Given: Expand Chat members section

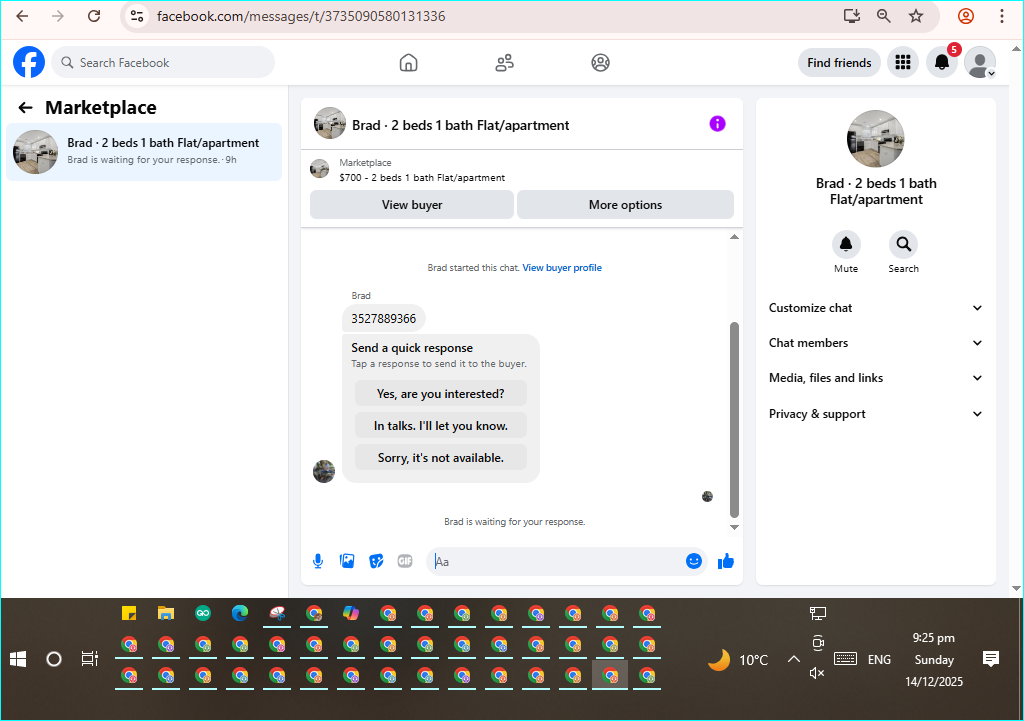Looking at the screenshot, I should 876,343.
